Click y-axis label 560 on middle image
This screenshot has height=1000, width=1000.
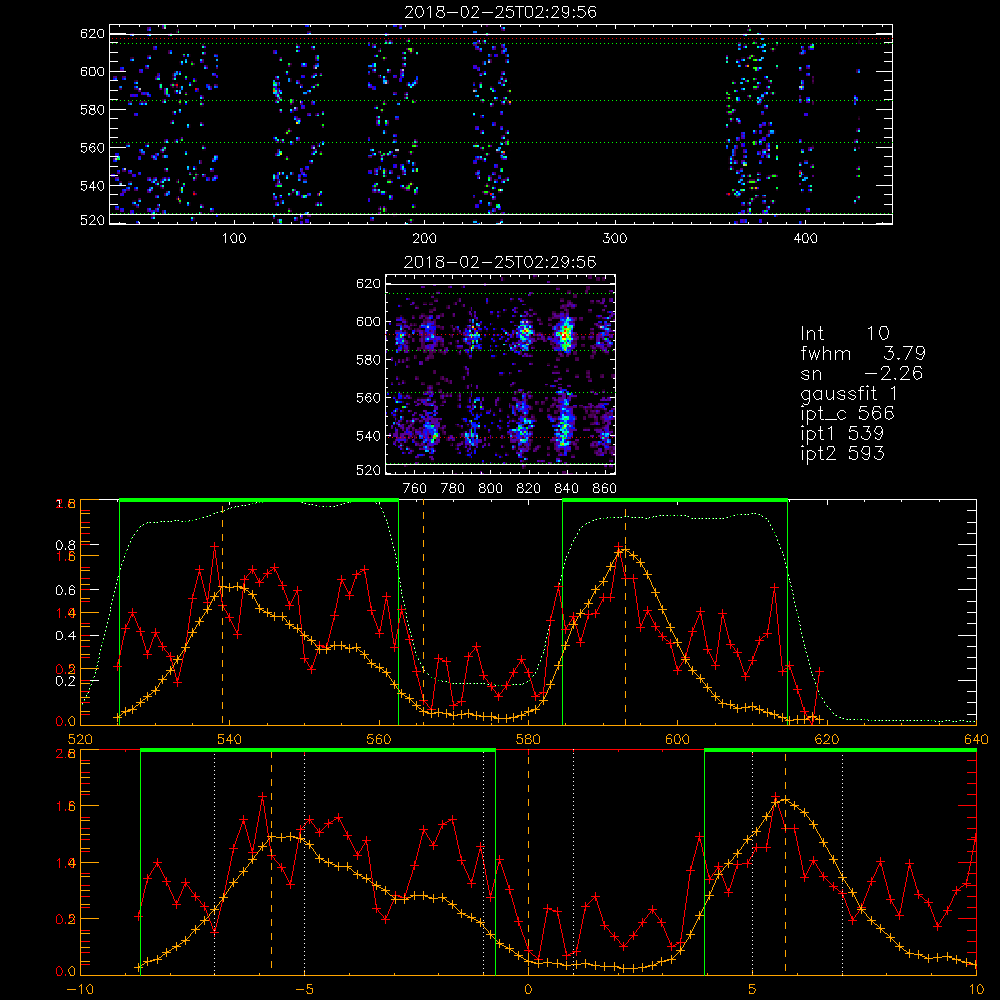368,398
